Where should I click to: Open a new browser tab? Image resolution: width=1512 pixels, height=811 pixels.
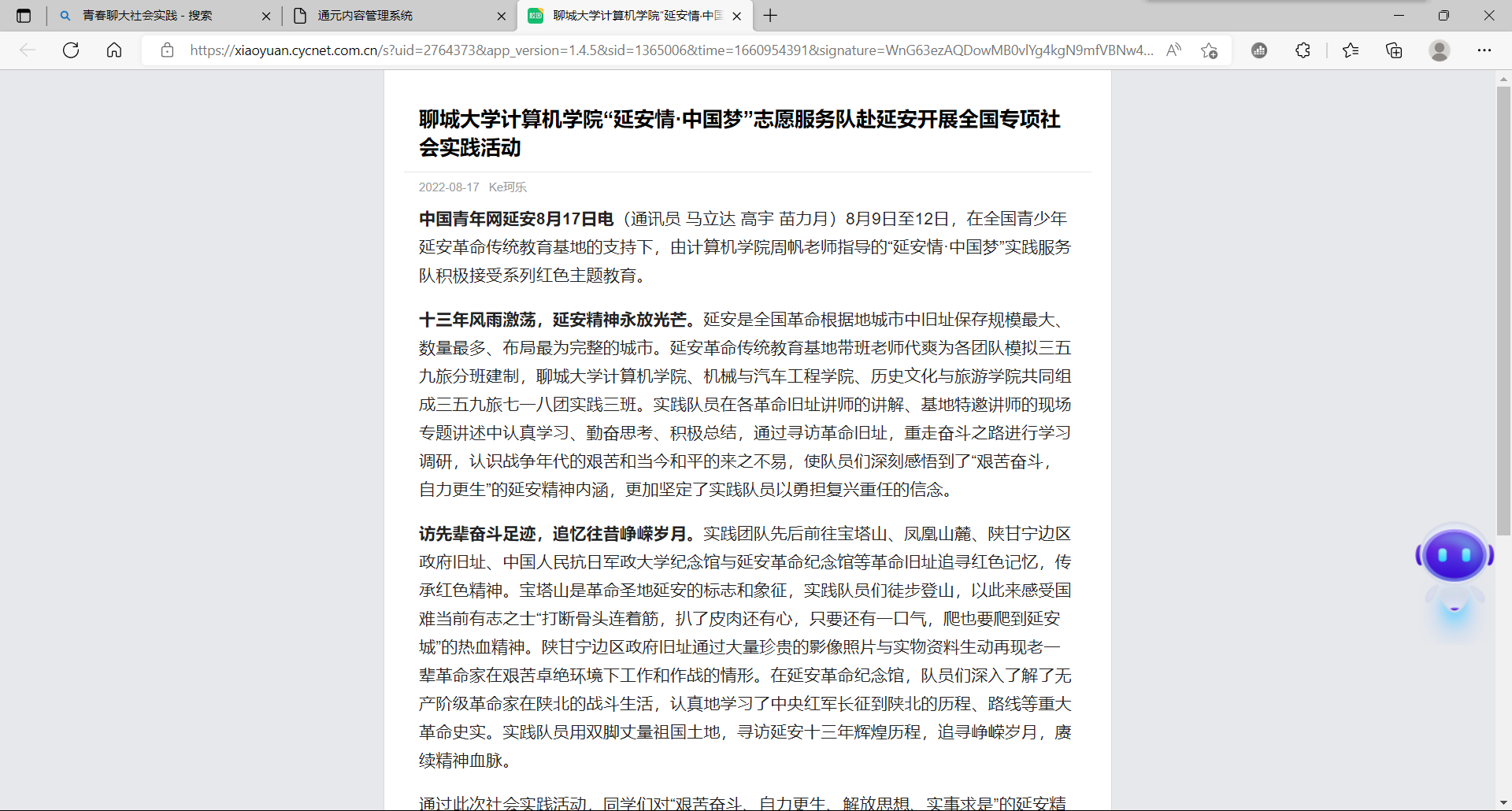(771, 15)
